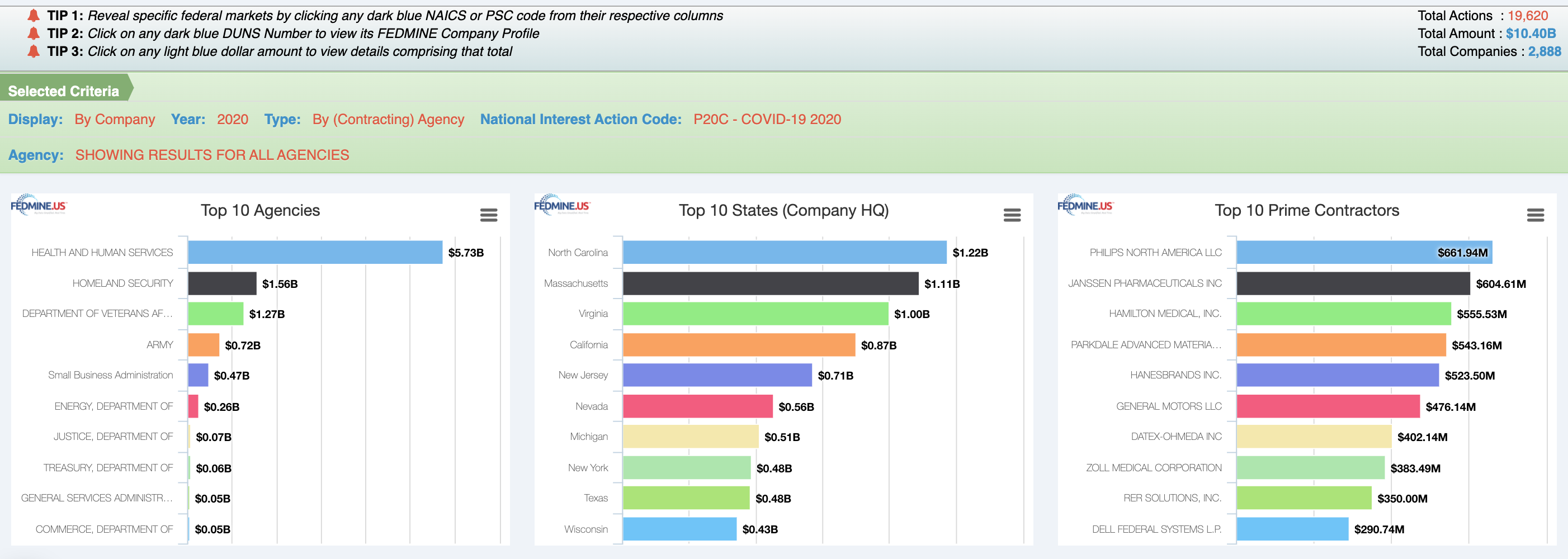The width and height of the screenshot is (1568, 559).
Task: Click Health and Human Services bar
Action: [315, 253]
